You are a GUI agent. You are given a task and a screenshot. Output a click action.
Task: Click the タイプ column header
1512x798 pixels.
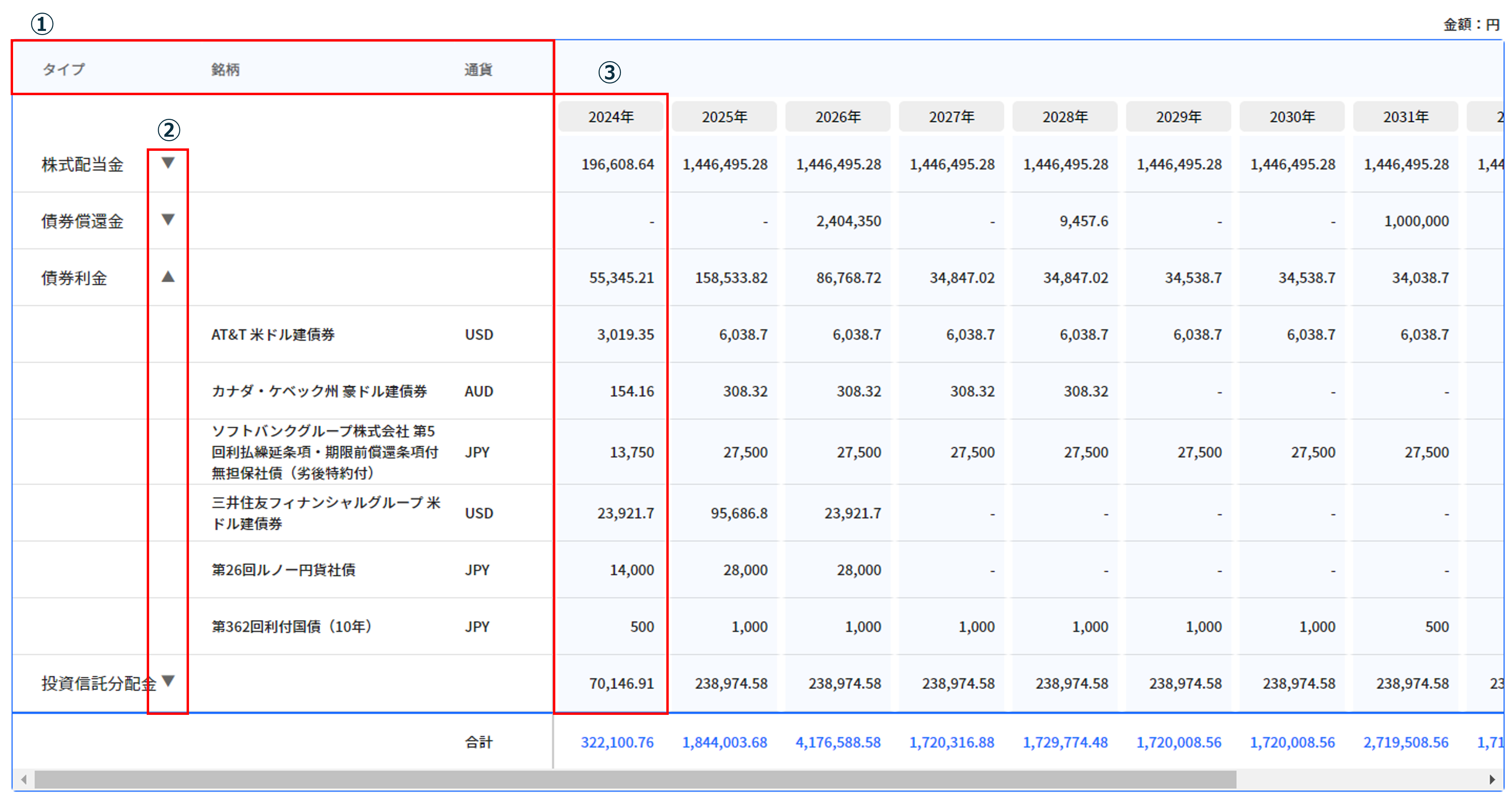tap(64, 69)
